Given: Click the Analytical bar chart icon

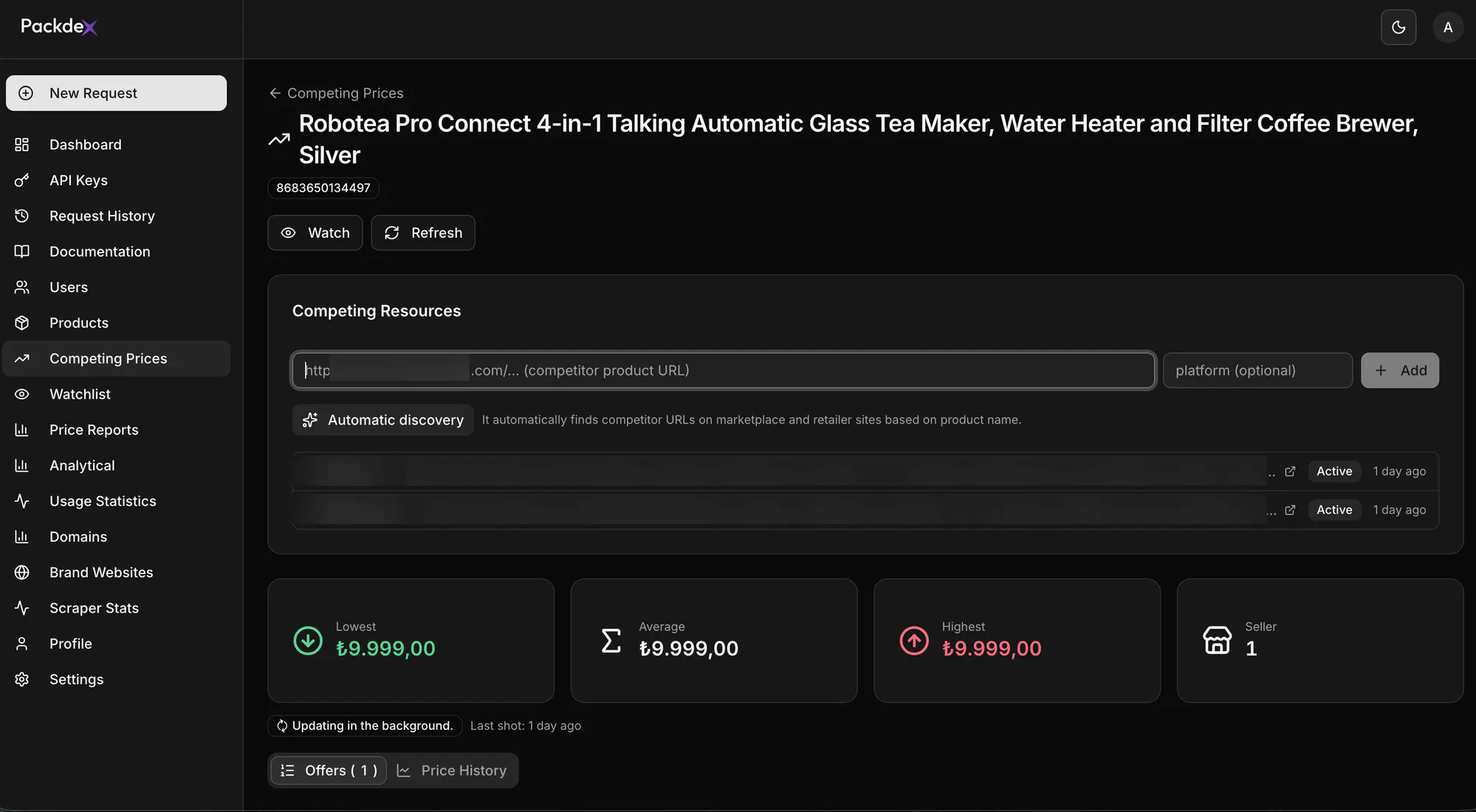Looking at the screenshot, I should (x=22, y=466).
